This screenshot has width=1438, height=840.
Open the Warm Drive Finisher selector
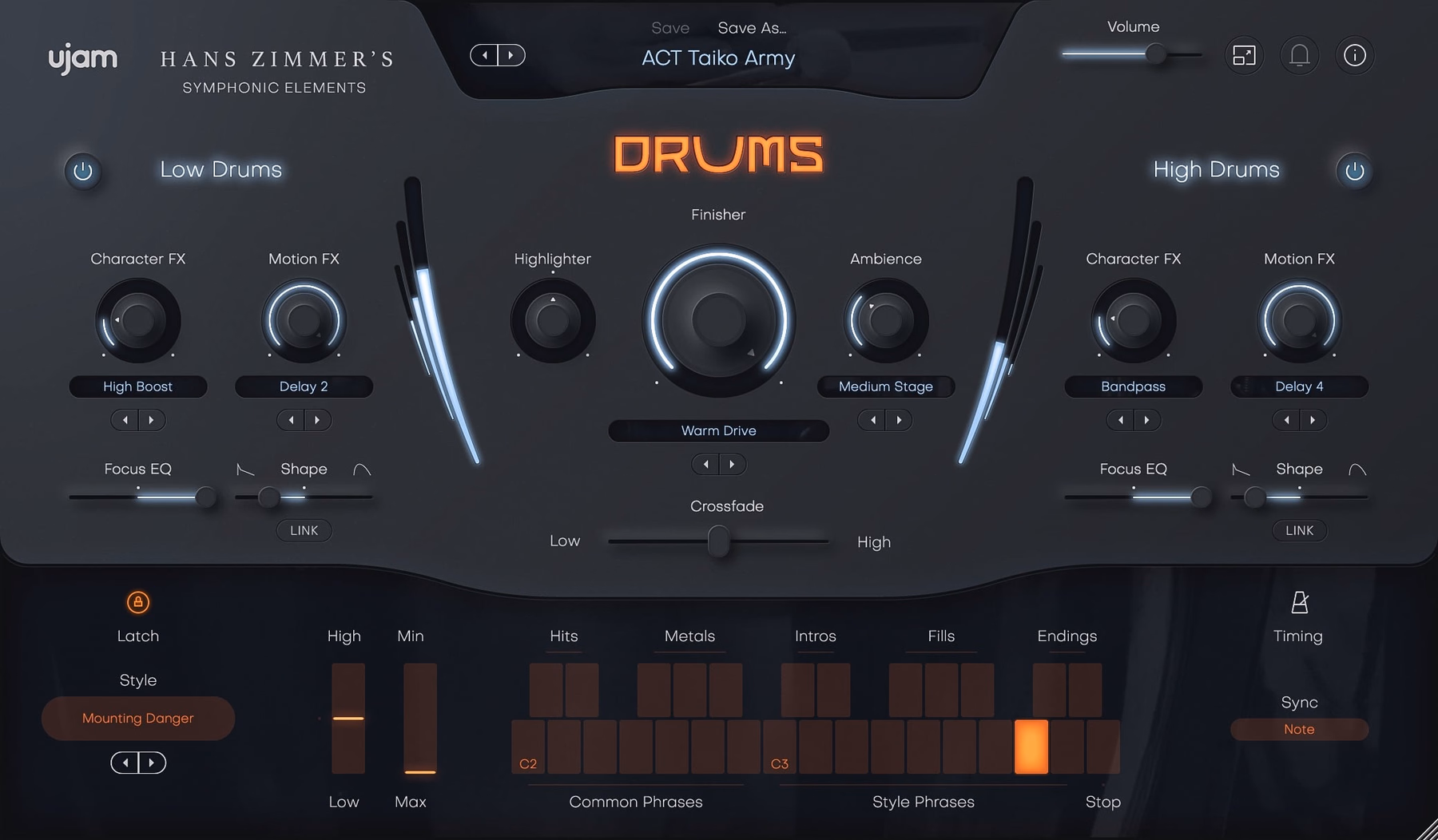coord(718,431)
